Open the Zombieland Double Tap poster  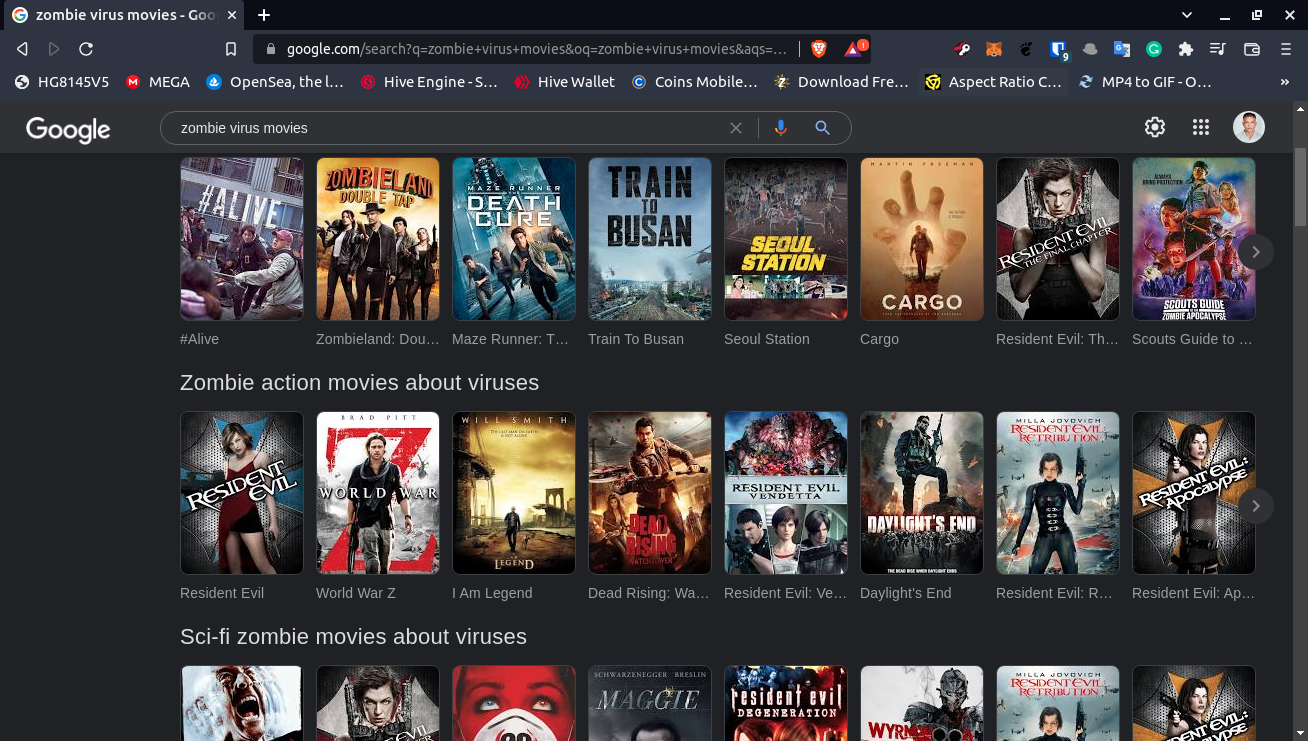coord(378,239)
